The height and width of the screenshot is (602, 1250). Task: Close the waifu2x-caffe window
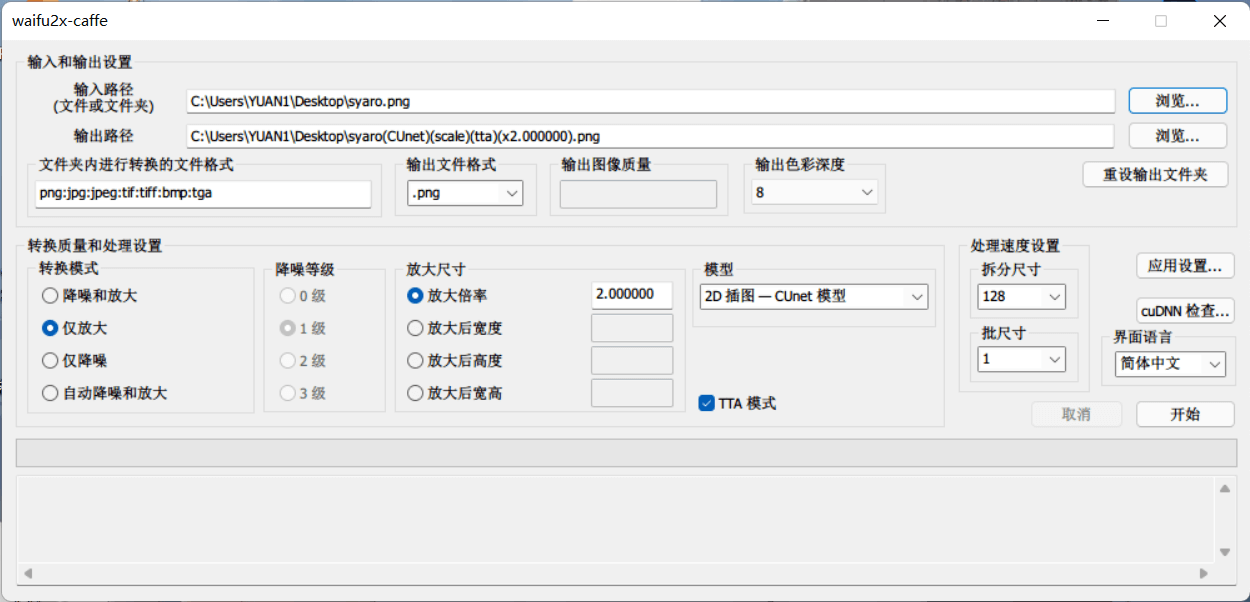[1219, 20]
